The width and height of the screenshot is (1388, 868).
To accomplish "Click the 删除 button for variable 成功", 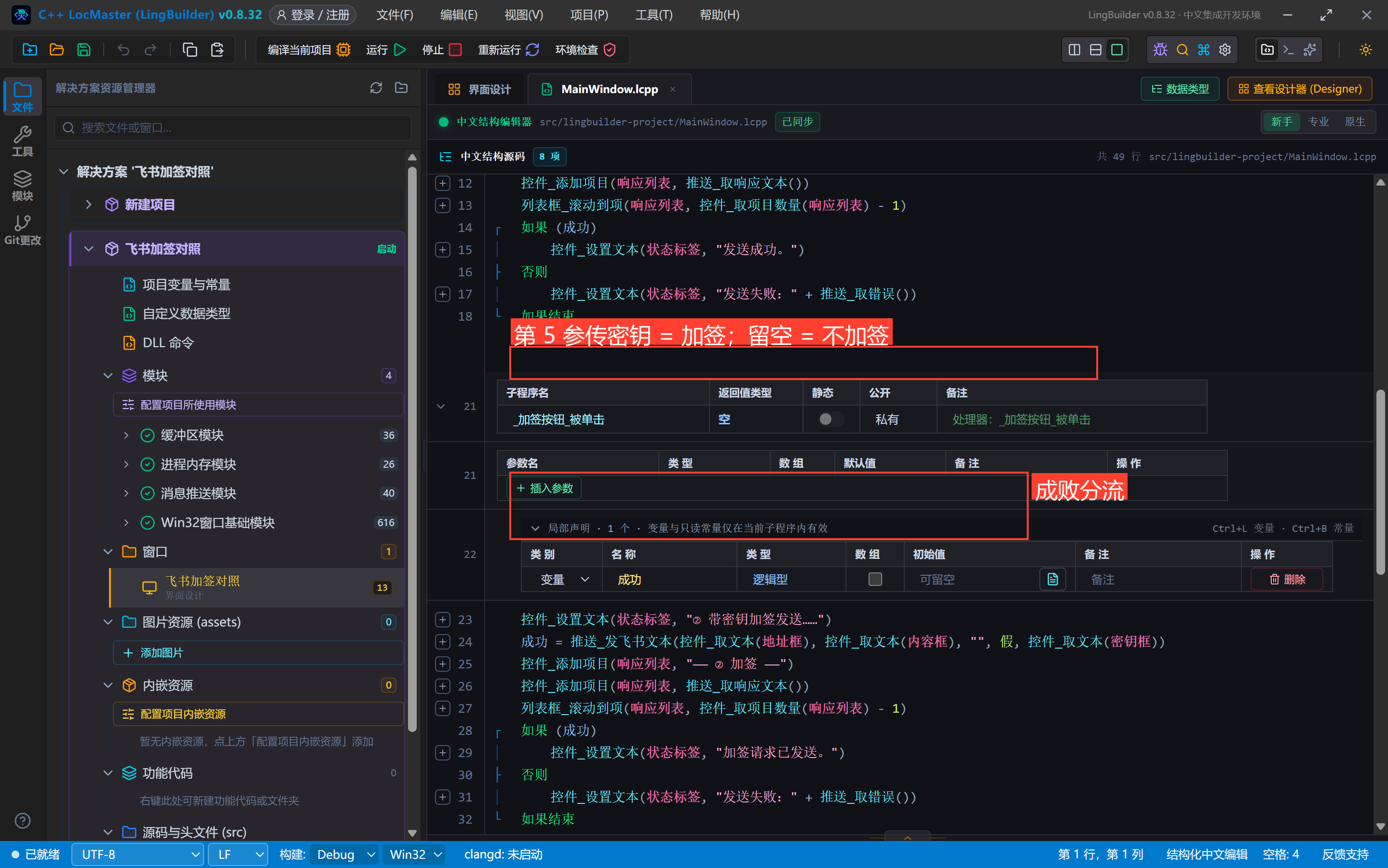I will pyautogui.click(x=1287, y=579).
